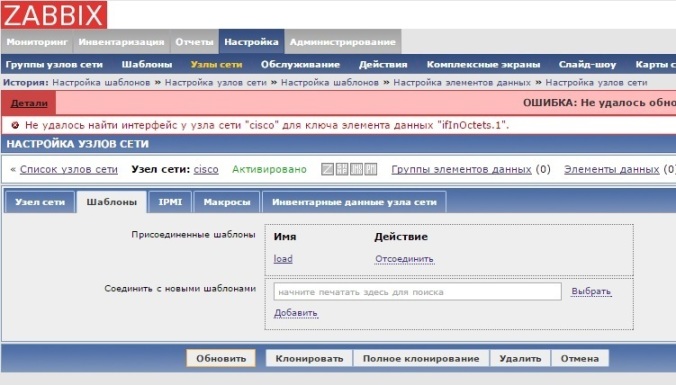Click the Полное клонирование button
The height and width of the screenshot is (385, 676).
[421, 358]
